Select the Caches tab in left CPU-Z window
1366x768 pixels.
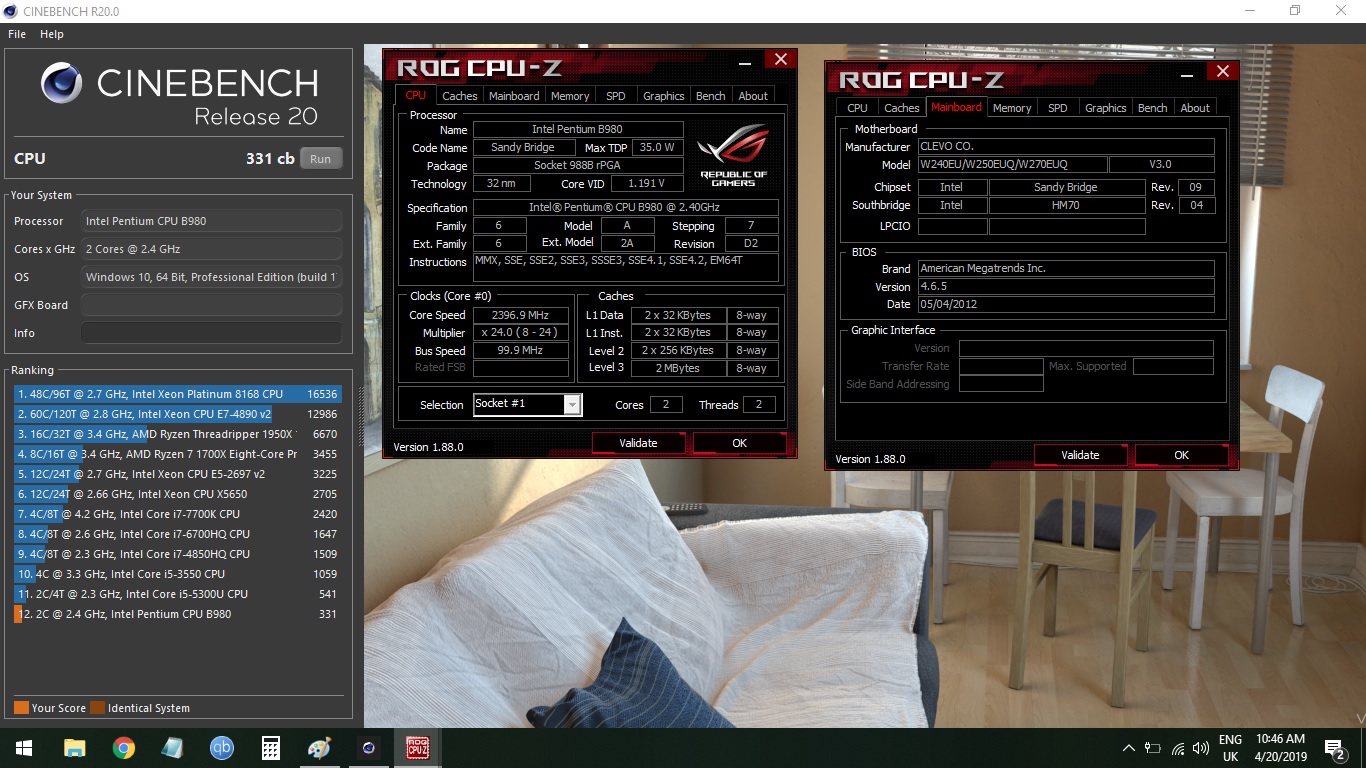tap(459, 96)
